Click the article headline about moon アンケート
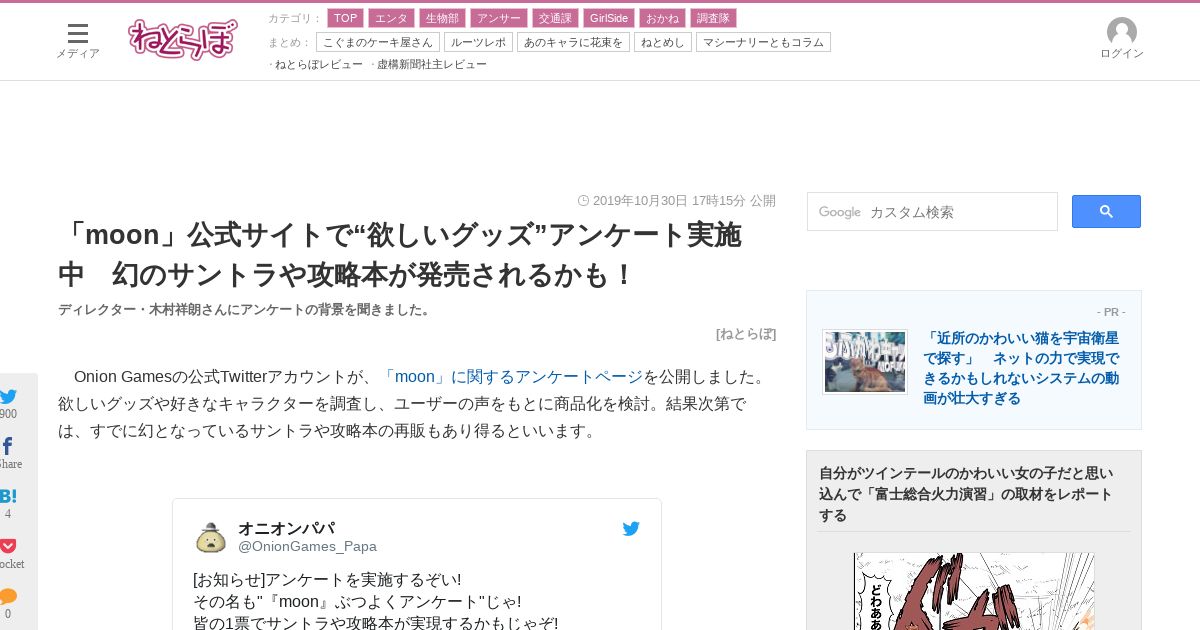 (400, 255)
